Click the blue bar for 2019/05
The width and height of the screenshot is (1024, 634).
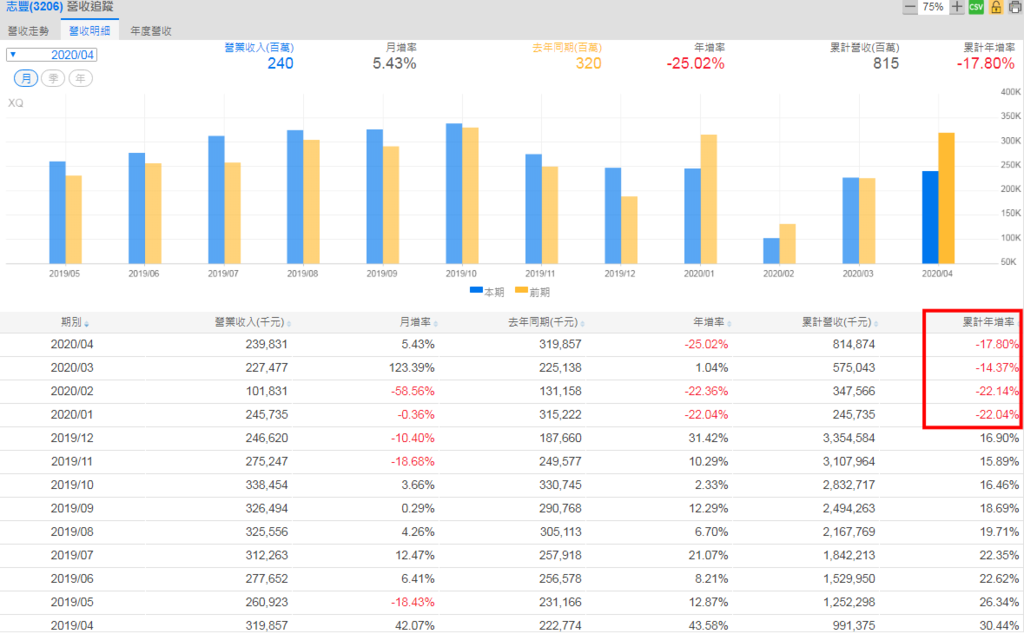click(x=57, y=213)
